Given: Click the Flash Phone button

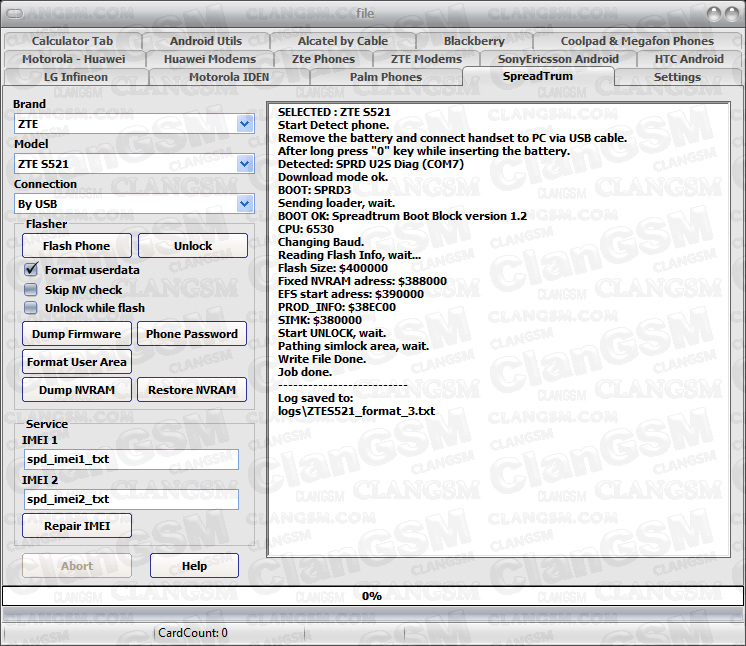Looking at the screenshot, I should coord(77,246).
